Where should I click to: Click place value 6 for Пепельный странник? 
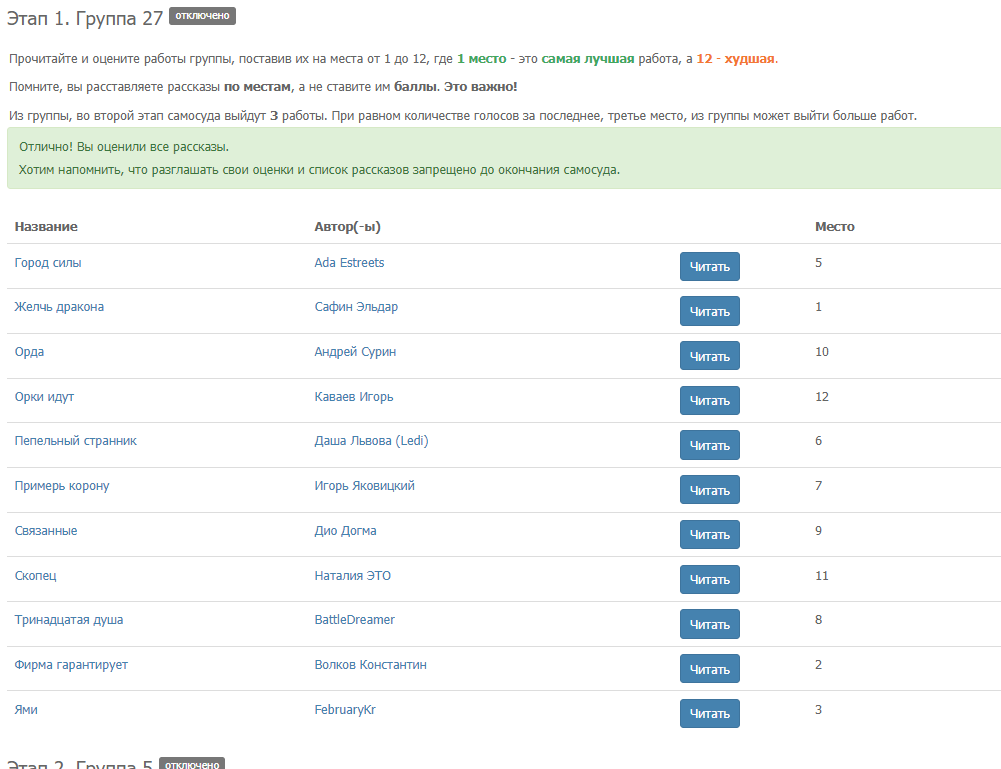point(818,441)
